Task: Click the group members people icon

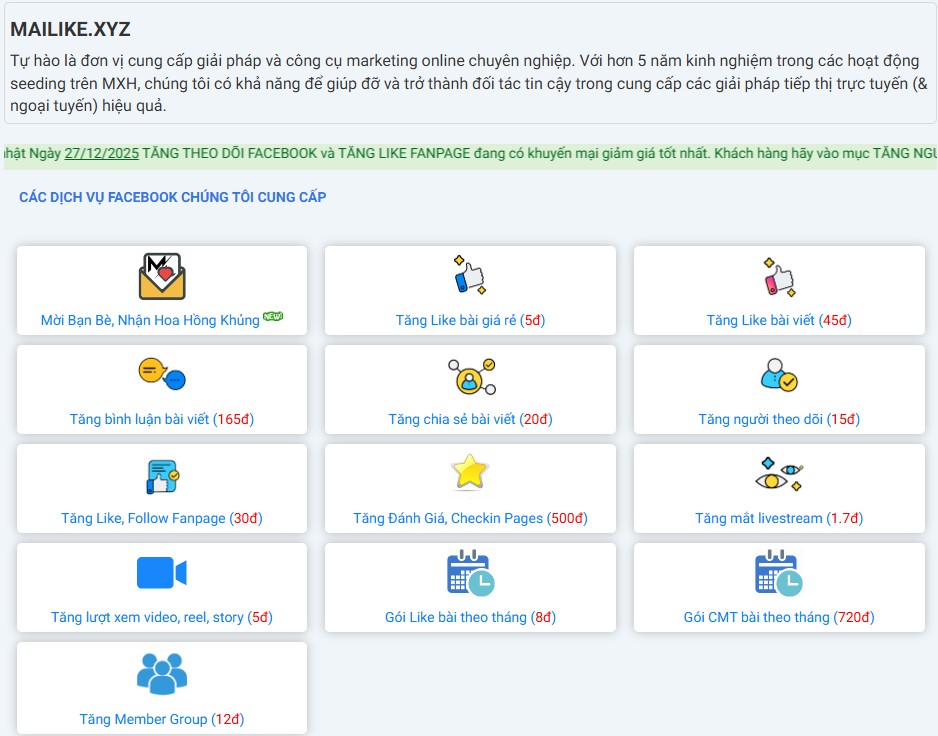Action: [162, 674]
